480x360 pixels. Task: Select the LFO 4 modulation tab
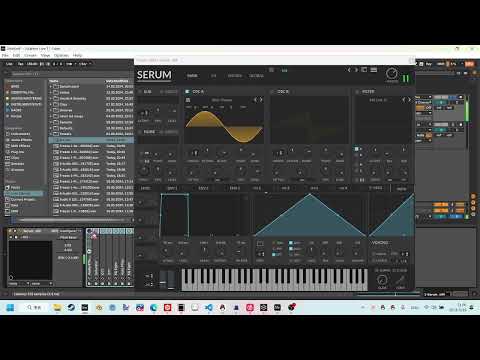point(343,188)
